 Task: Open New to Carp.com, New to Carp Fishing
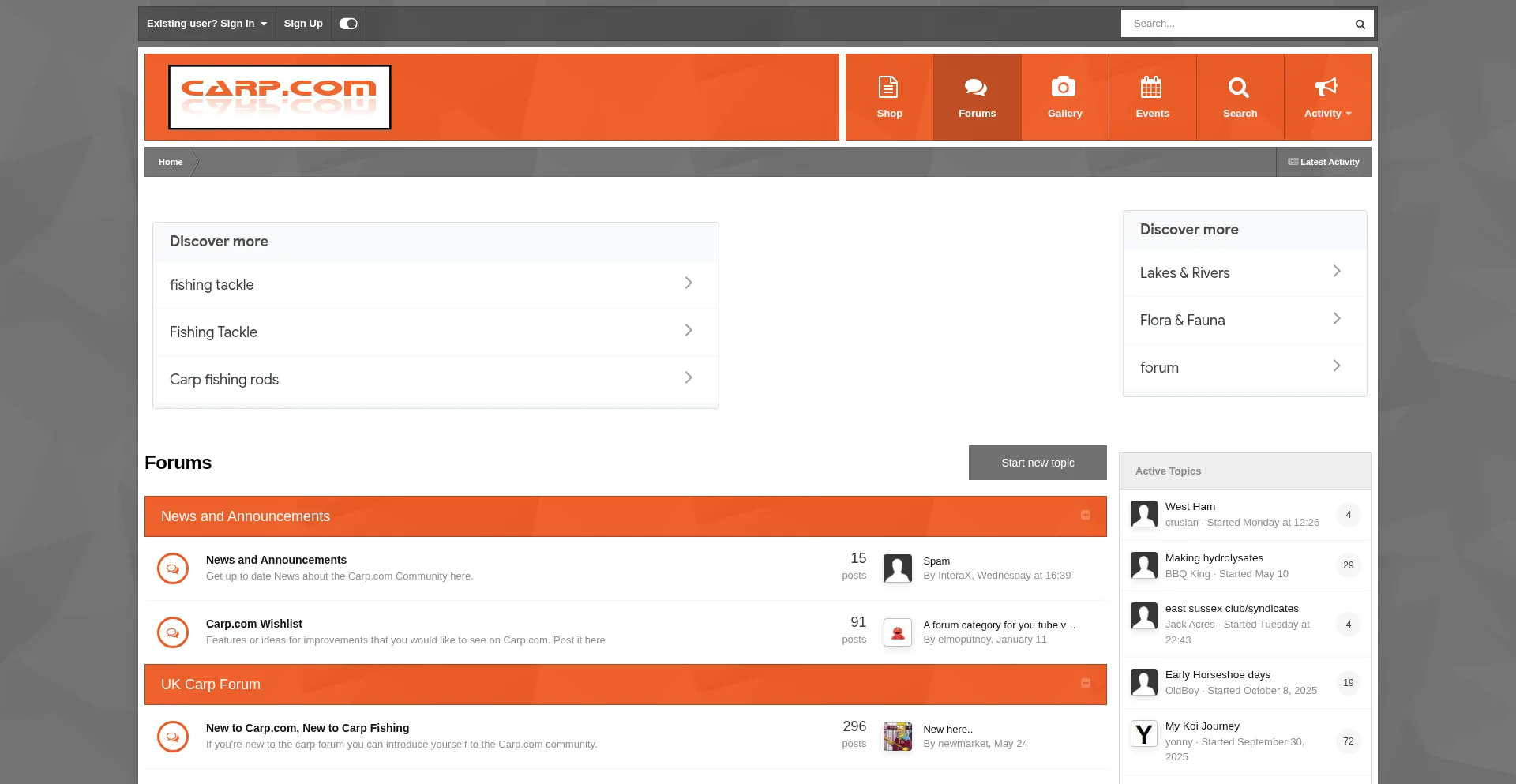(308, 728)
